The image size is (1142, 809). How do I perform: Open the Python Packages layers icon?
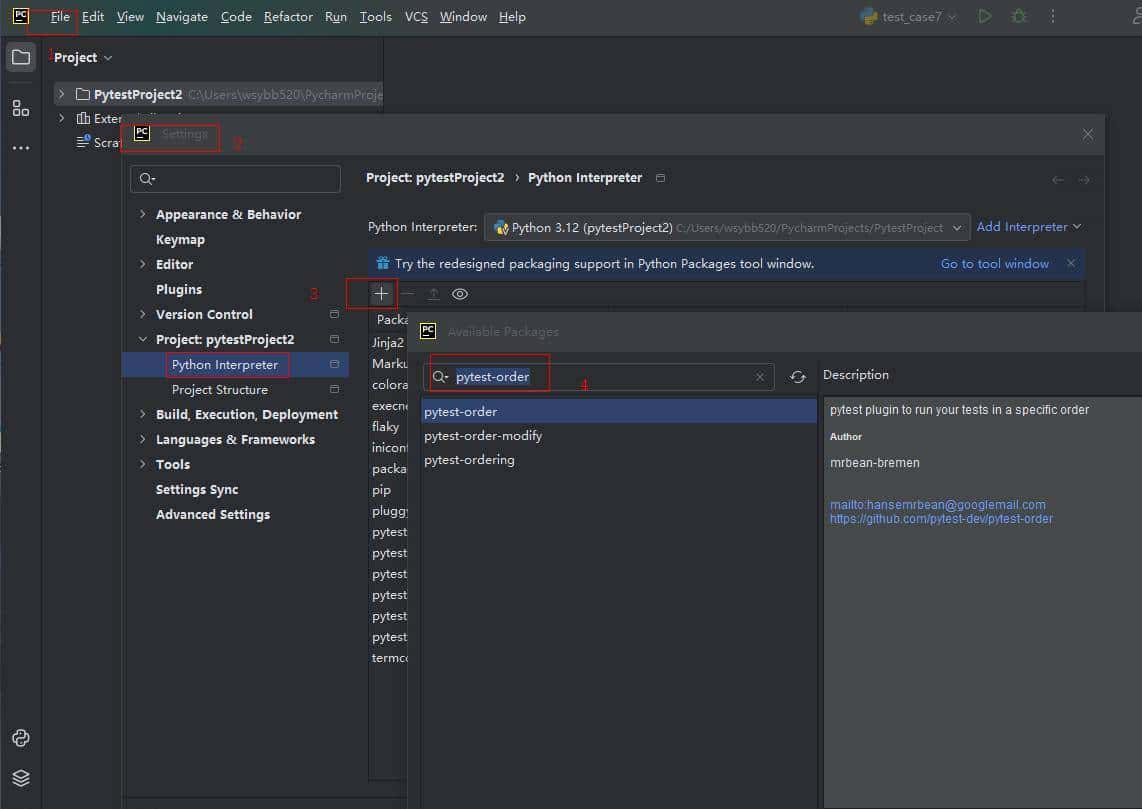pos(20,778)
